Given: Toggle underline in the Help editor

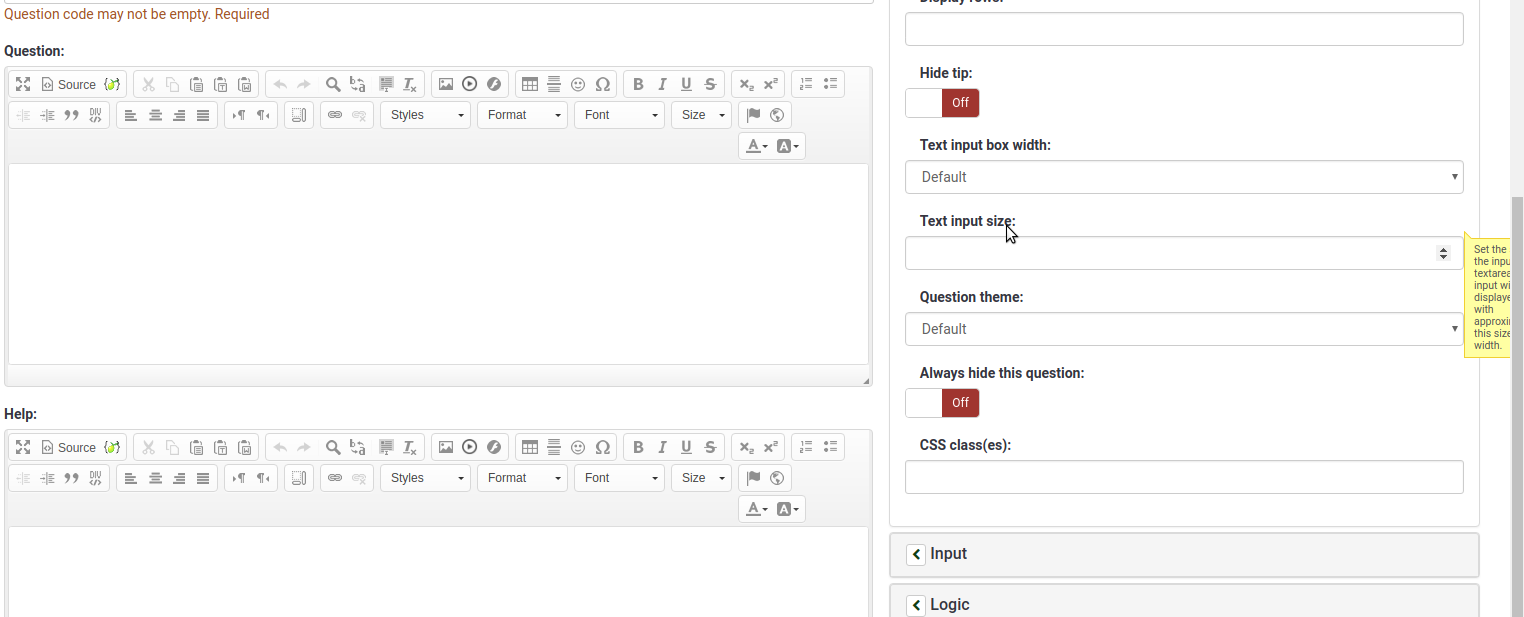Looking at the screenshot, I should tap(686, 448).
